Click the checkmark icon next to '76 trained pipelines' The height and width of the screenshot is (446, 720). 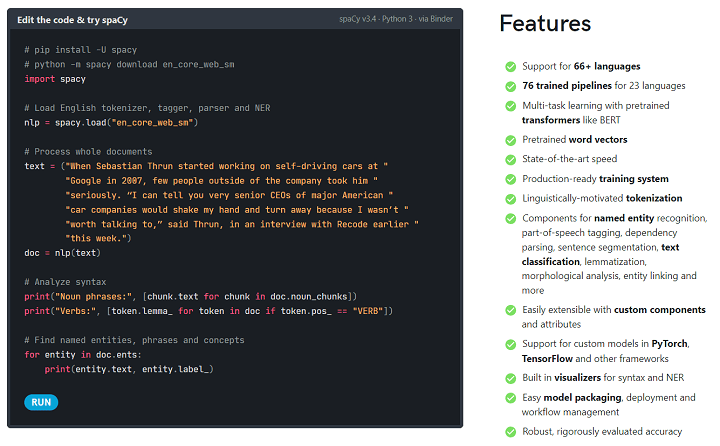511,86
